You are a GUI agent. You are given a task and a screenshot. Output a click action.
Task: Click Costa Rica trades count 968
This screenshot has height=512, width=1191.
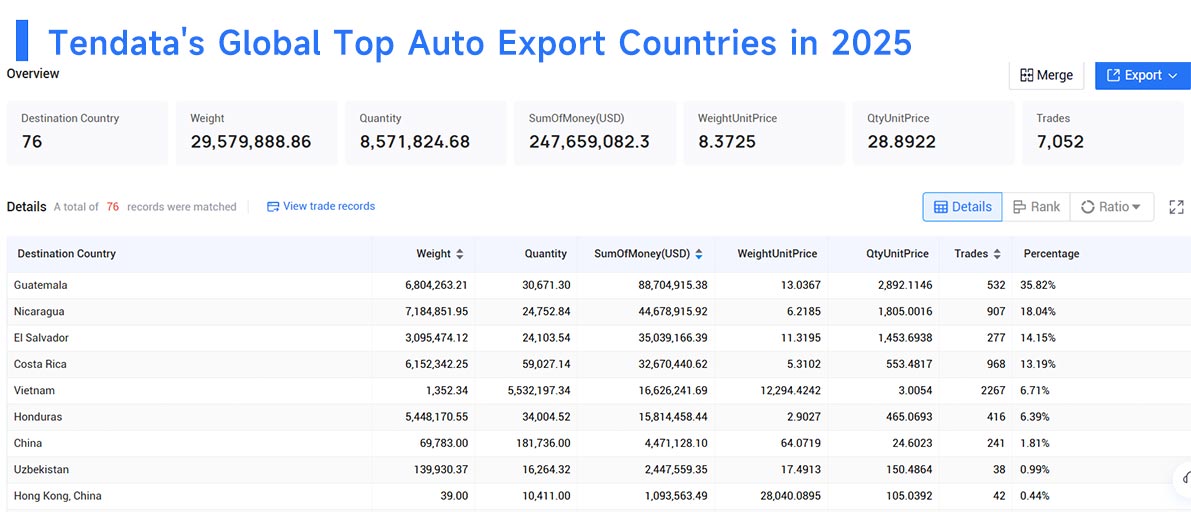click(994, 364)
